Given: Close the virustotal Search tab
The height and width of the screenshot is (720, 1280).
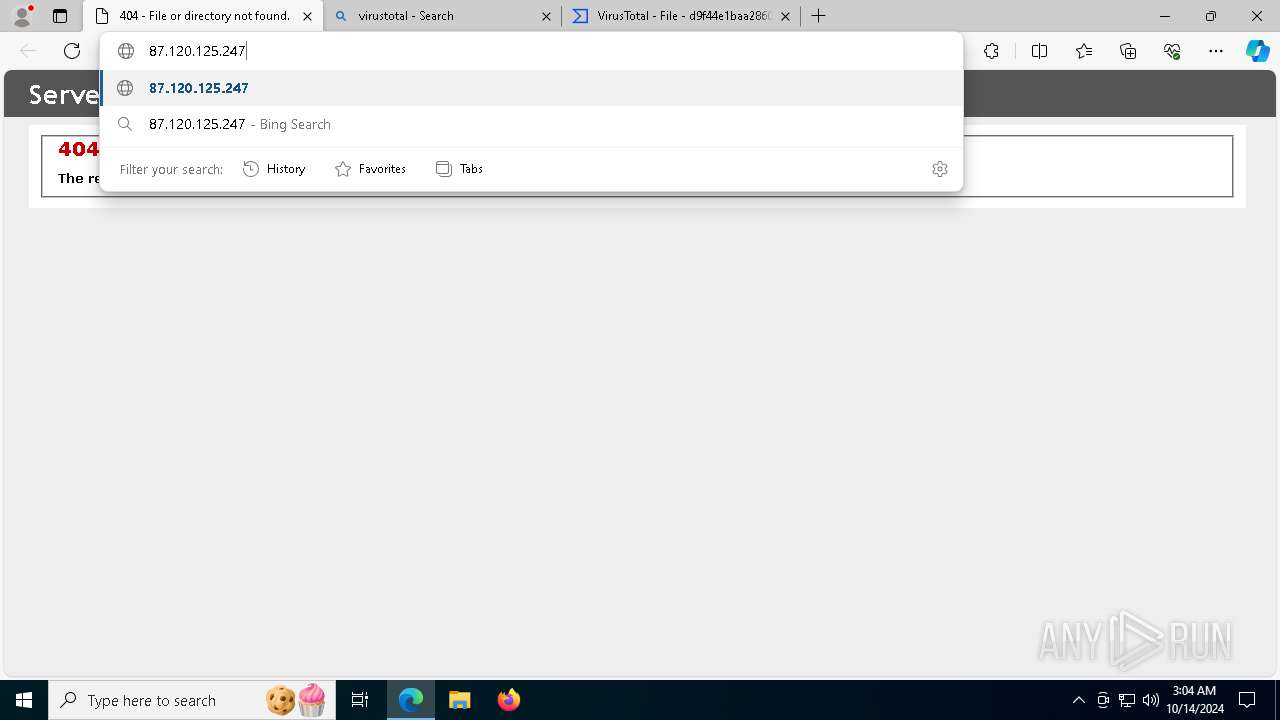Looking at the screenshot, I should point(546,16).
